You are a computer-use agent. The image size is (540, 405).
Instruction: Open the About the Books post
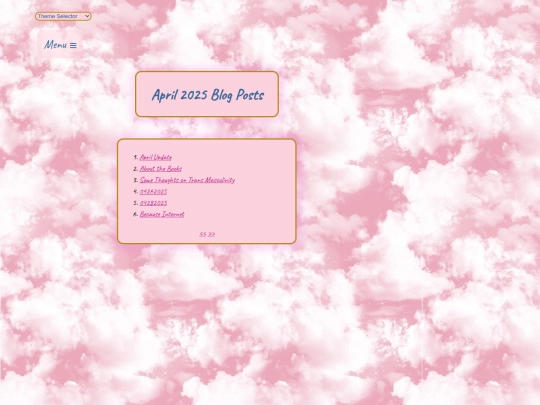161,169
